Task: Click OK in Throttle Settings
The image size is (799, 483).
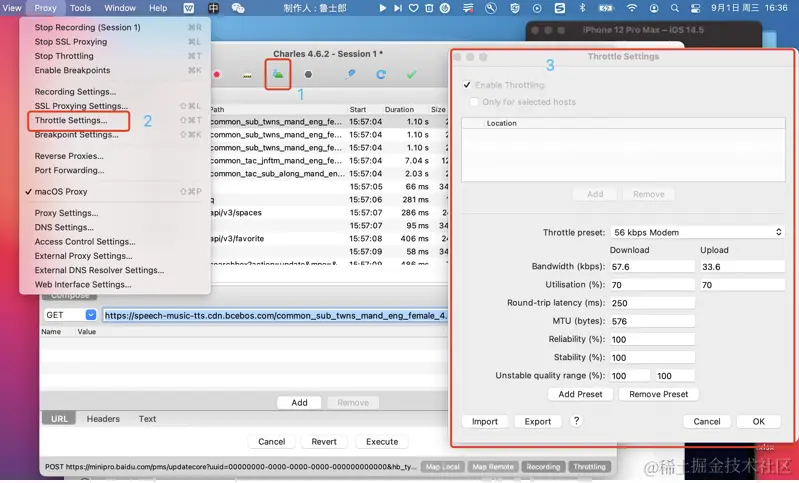Action: click(758, 421)
